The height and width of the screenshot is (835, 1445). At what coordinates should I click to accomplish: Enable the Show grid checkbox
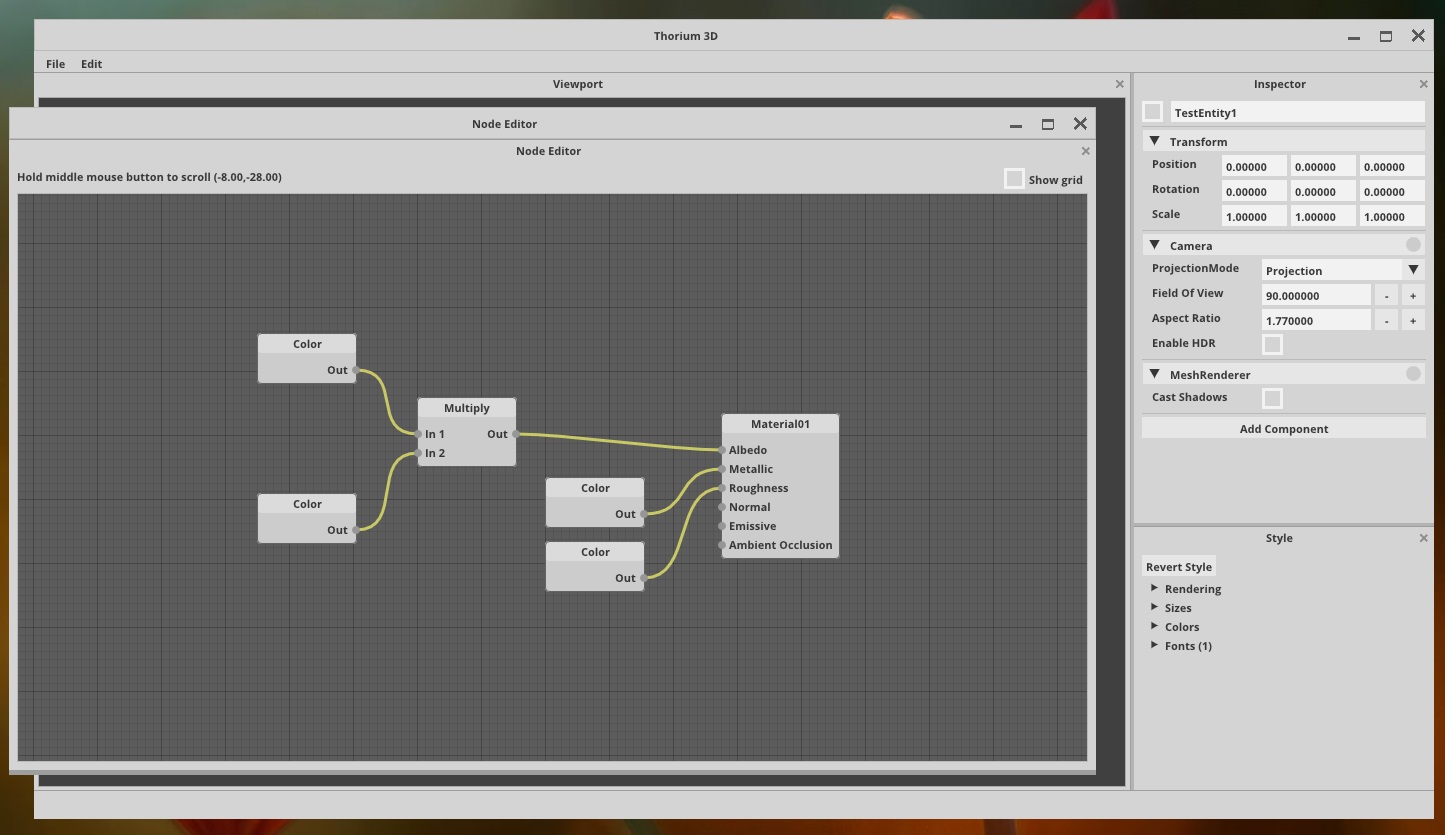pos(1014,179)
